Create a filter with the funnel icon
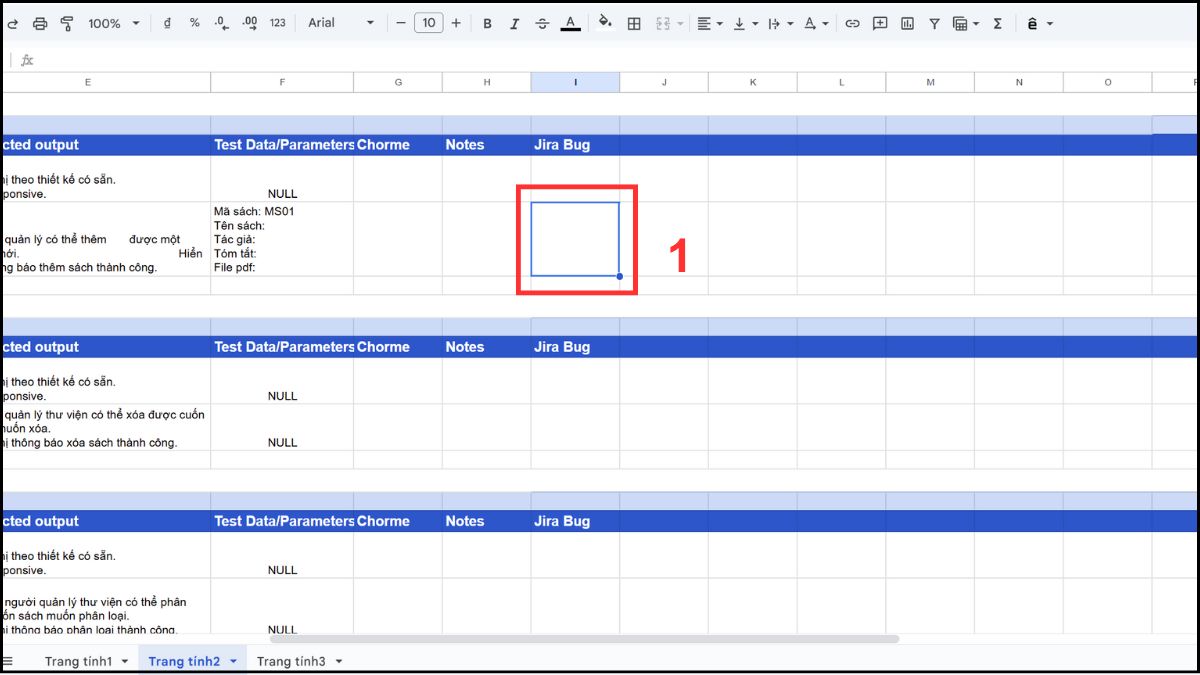 point(933,22)
